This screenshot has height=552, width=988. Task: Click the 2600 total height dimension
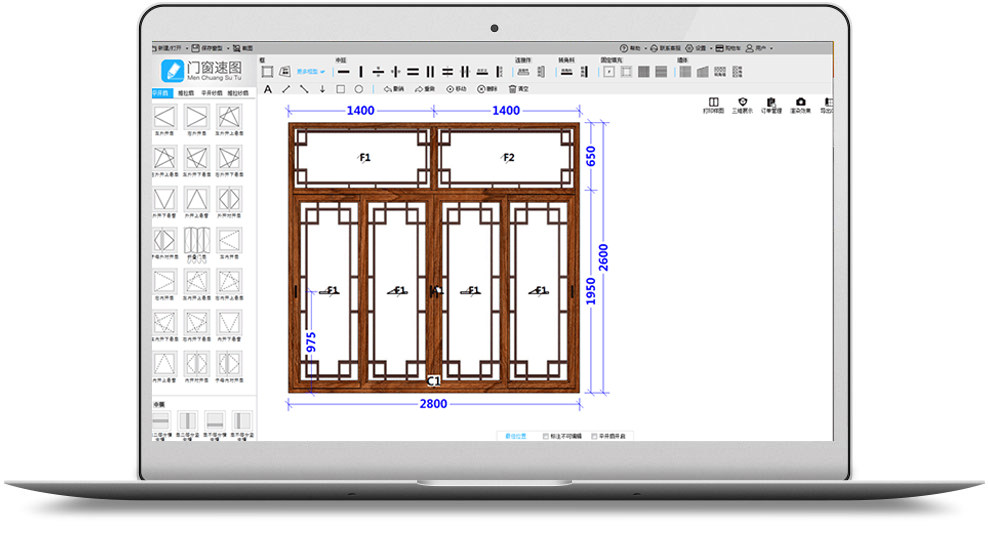[x=604, y=258]
